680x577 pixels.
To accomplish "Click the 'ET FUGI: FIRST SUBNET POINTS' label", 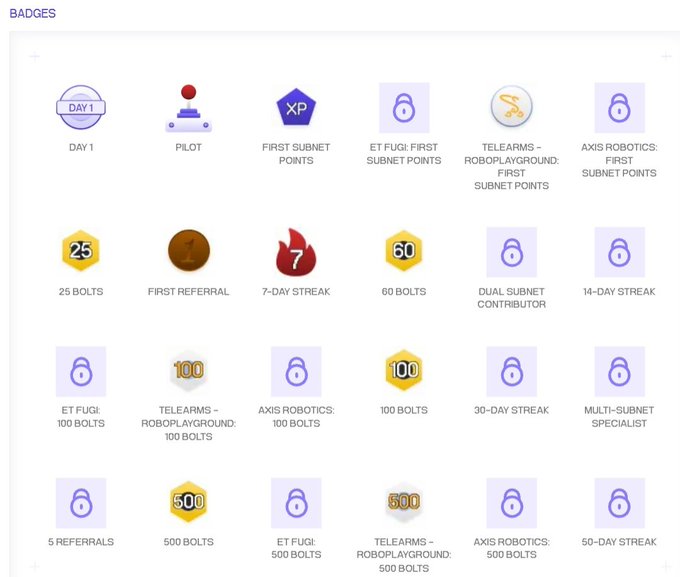I will pyautogui.click(x=404, y=154).
